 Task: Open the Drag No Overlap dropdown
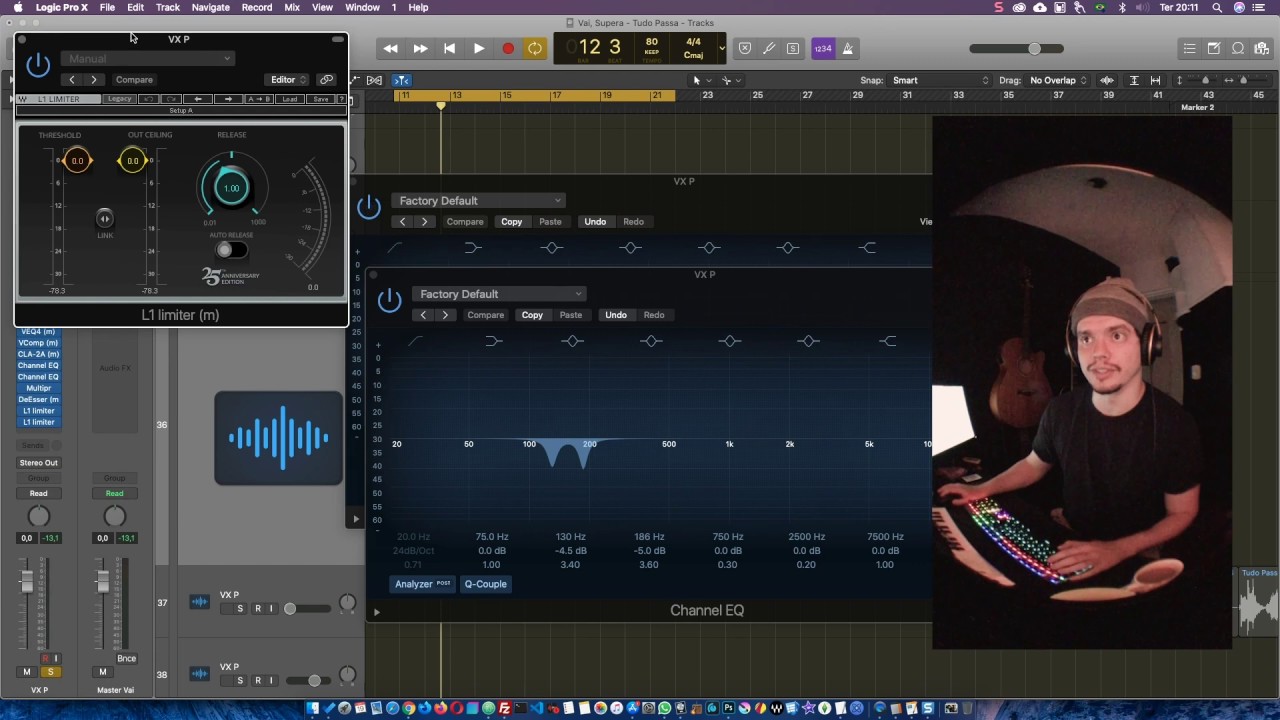(1058, 80)
